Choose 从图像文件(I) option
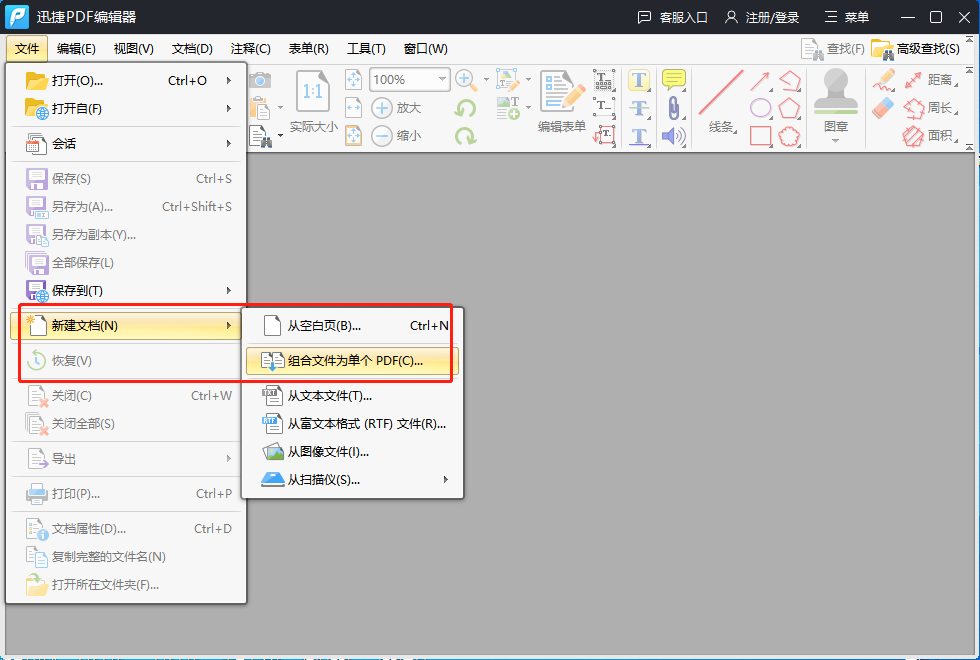The height and width of the screenshot is (660, 980). pos(352,451)
